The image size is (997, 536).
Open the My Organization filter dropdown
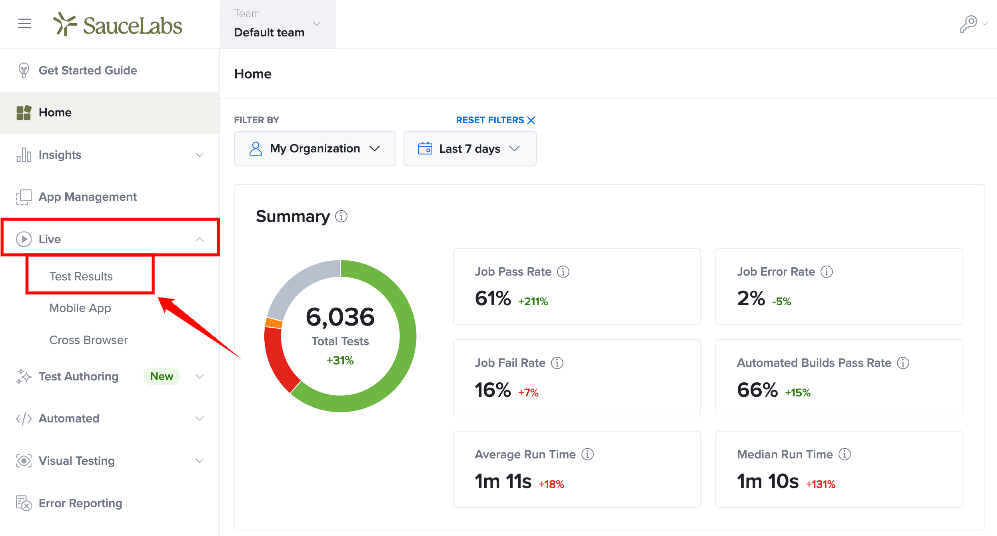coord(315,149)
